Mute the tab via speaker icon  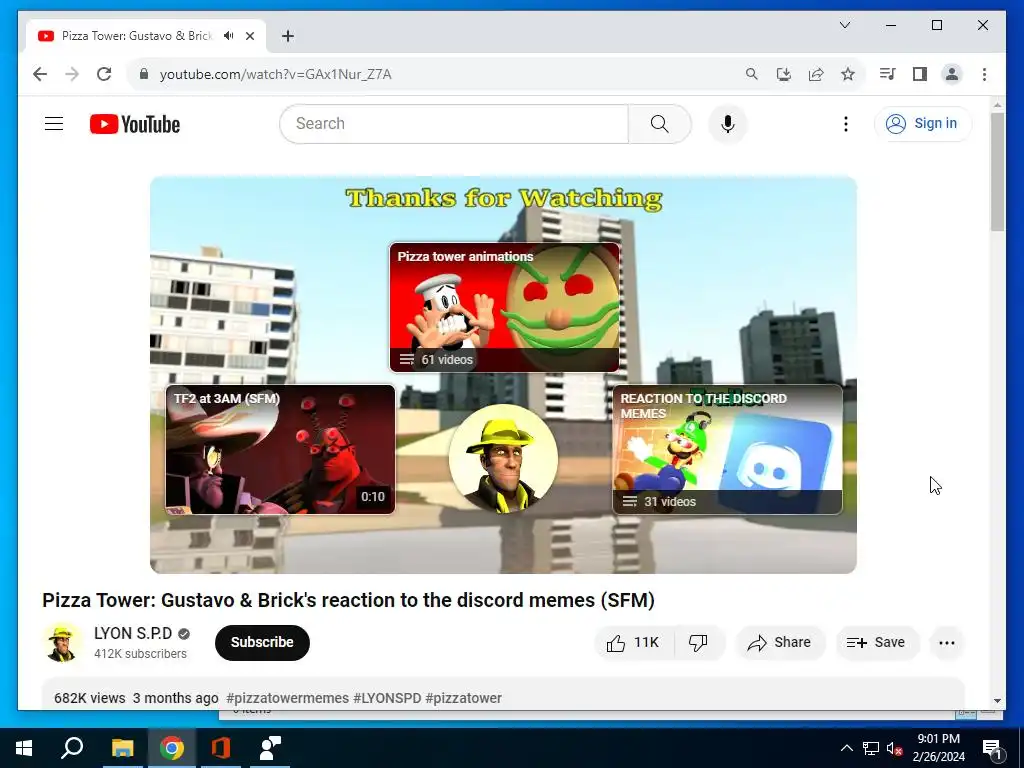pyautogui.click(x=229, y=36)
